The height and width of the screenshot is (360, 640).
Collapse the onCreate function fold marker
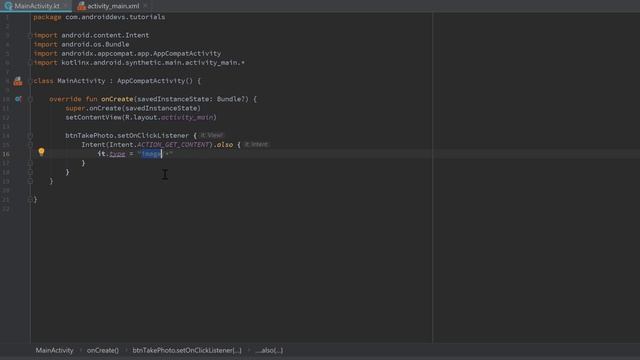click(x=30, y=99)
